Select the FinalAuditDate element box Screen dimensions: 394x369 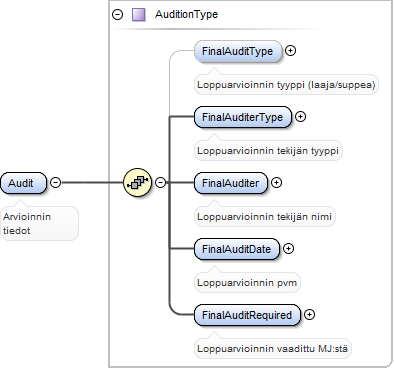tap(237, 249)
